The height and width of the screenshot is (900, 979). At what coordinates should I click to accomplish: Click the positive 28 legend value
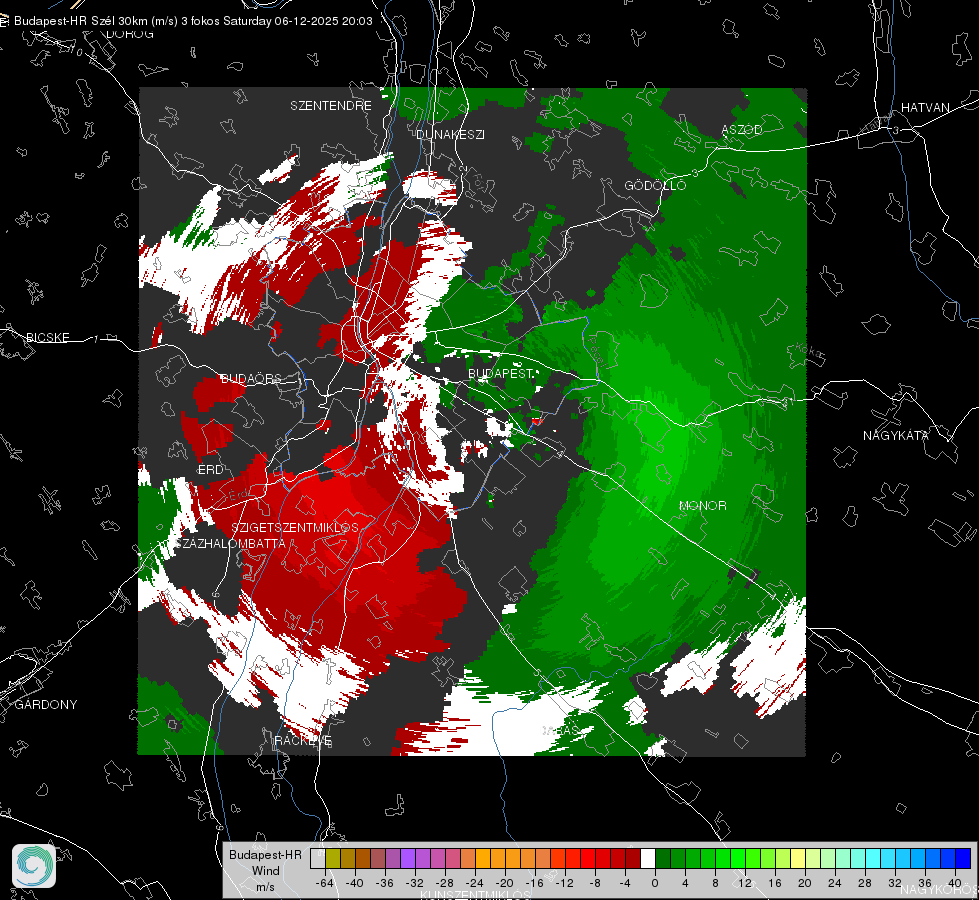864,883
